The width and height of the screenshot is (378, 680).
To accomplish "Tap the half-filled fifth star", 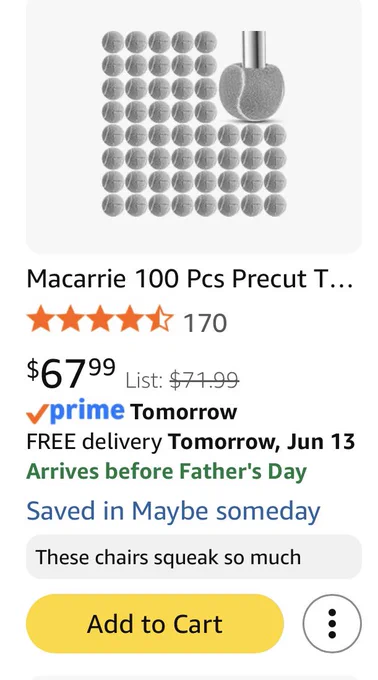I will pos(159,319).
